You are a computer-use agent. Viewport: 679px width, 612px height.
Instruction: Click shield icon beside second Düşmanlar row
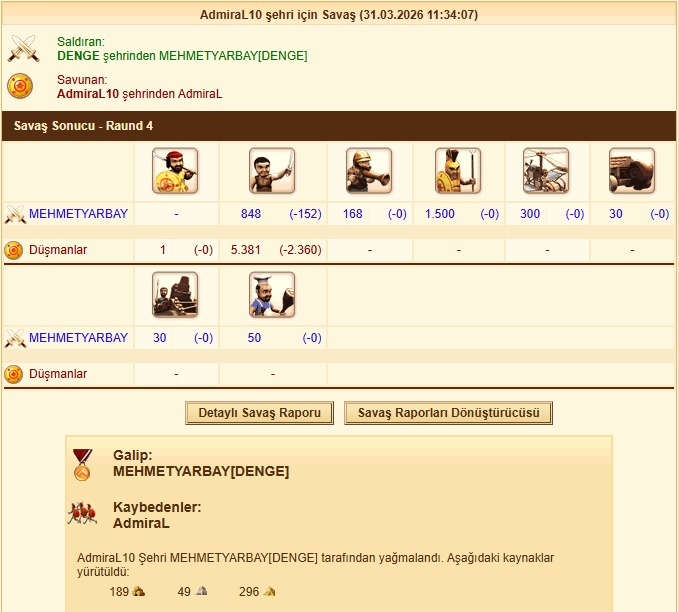click(13, 374)
